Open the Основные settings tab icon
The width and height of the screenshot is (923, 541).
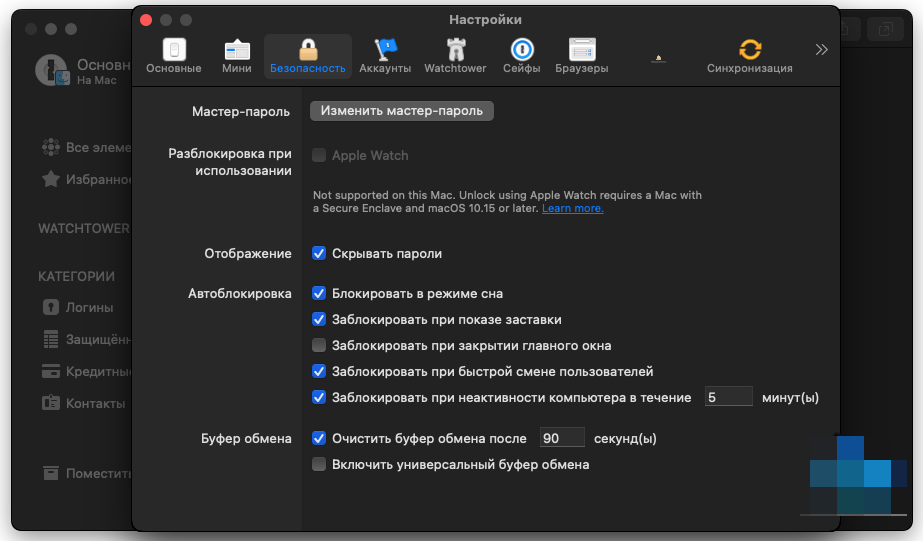[174, 50]
